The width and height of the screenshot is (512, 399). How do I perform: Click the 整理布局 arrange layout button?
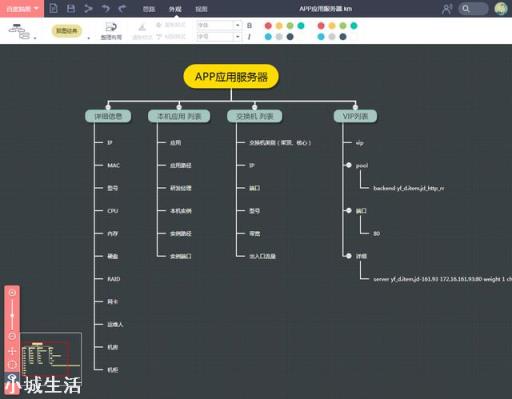point(111,31)
